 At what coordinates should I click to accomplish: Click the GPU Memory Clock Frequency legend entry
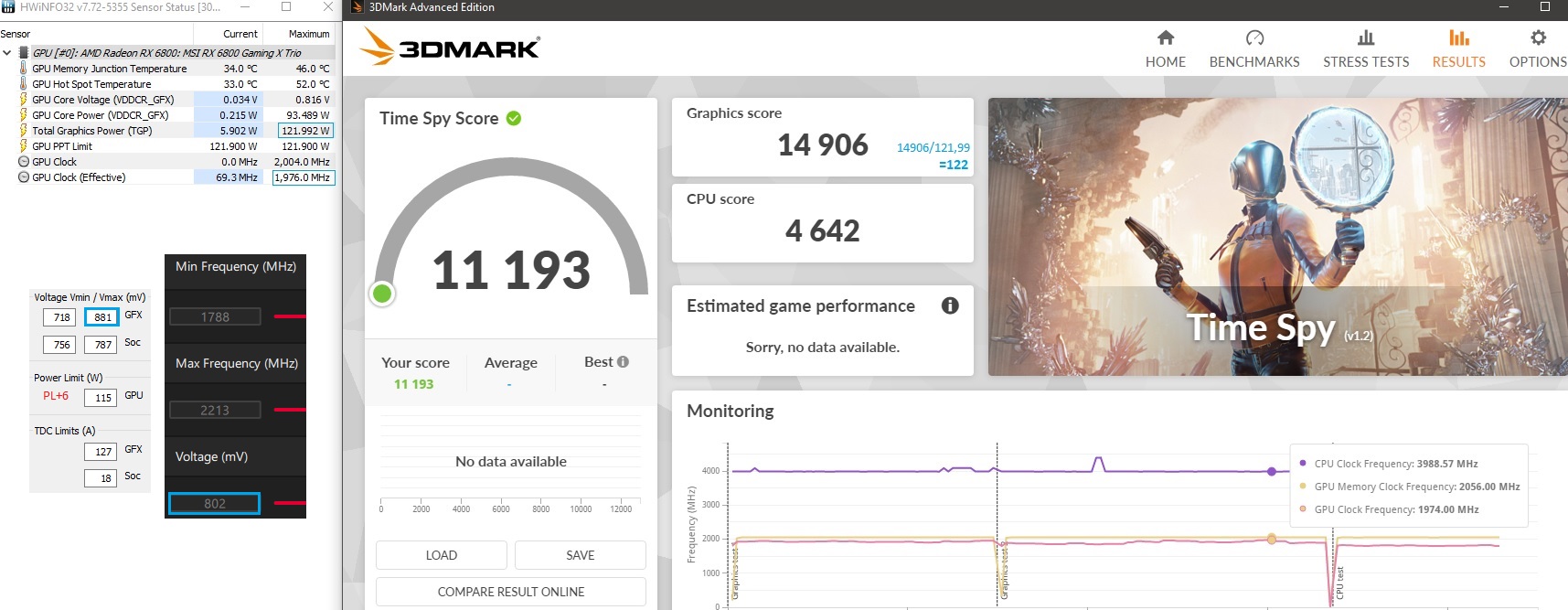[1409, 487]
